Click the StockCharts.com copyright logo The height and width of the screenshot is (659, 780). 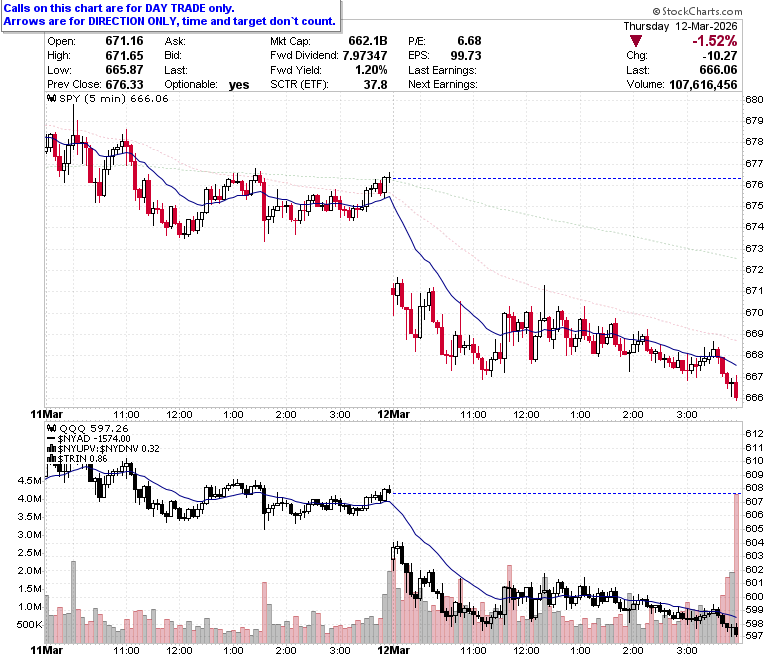click(x=697, y=11)
